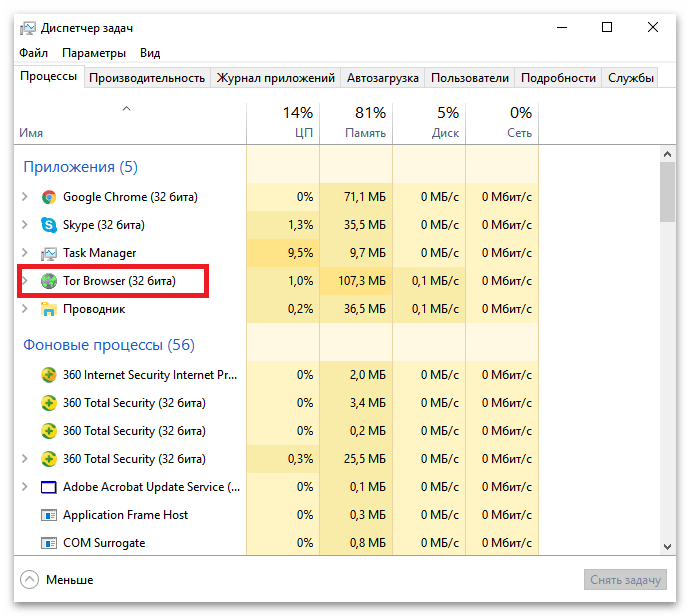Click the 25,5 МБ memory value
Viewport: 690px width, 616px height.
point(365,459)
